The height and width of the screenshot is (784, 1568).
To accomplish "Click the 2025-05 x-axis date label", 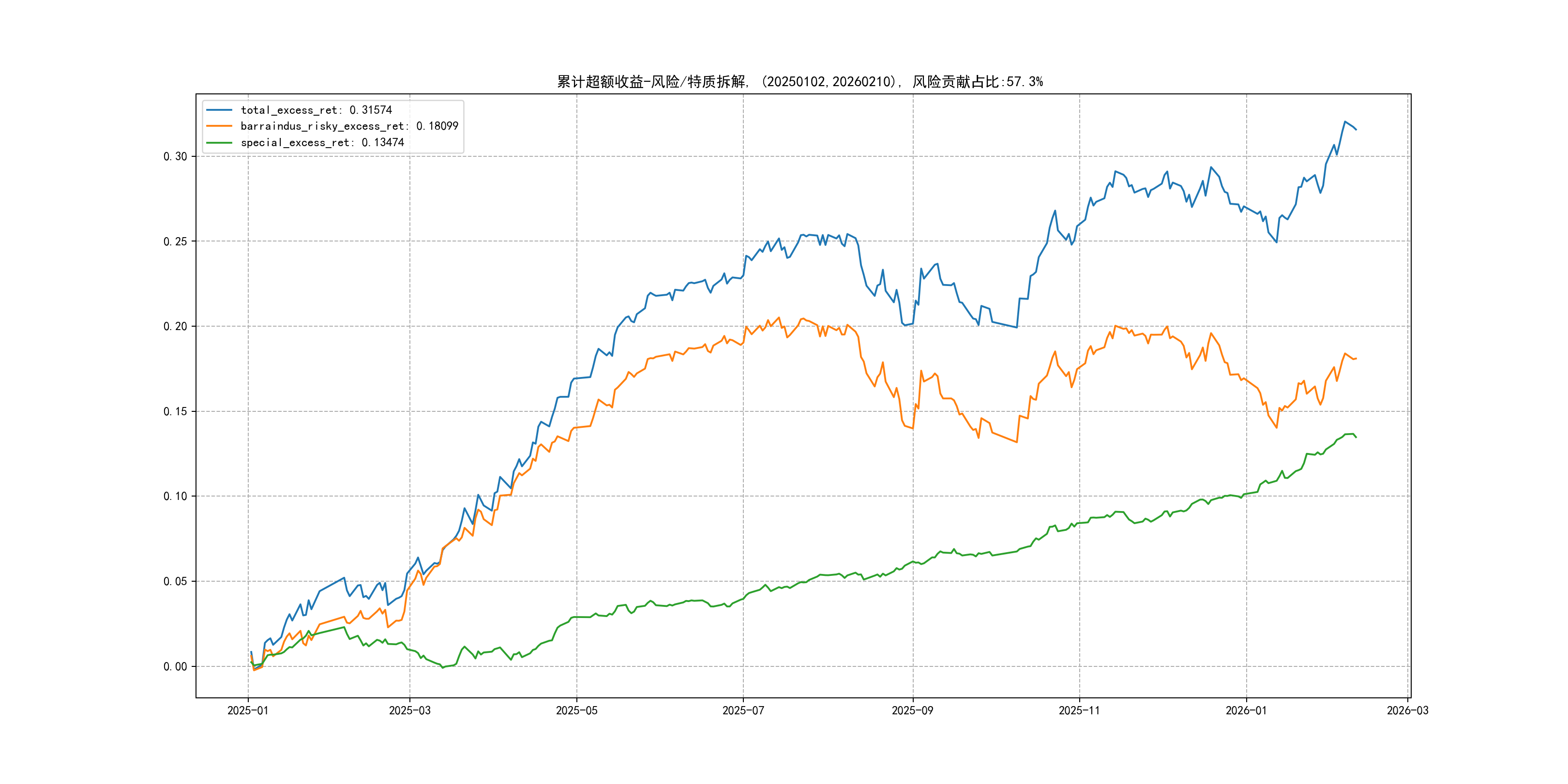I will [576, 710].
